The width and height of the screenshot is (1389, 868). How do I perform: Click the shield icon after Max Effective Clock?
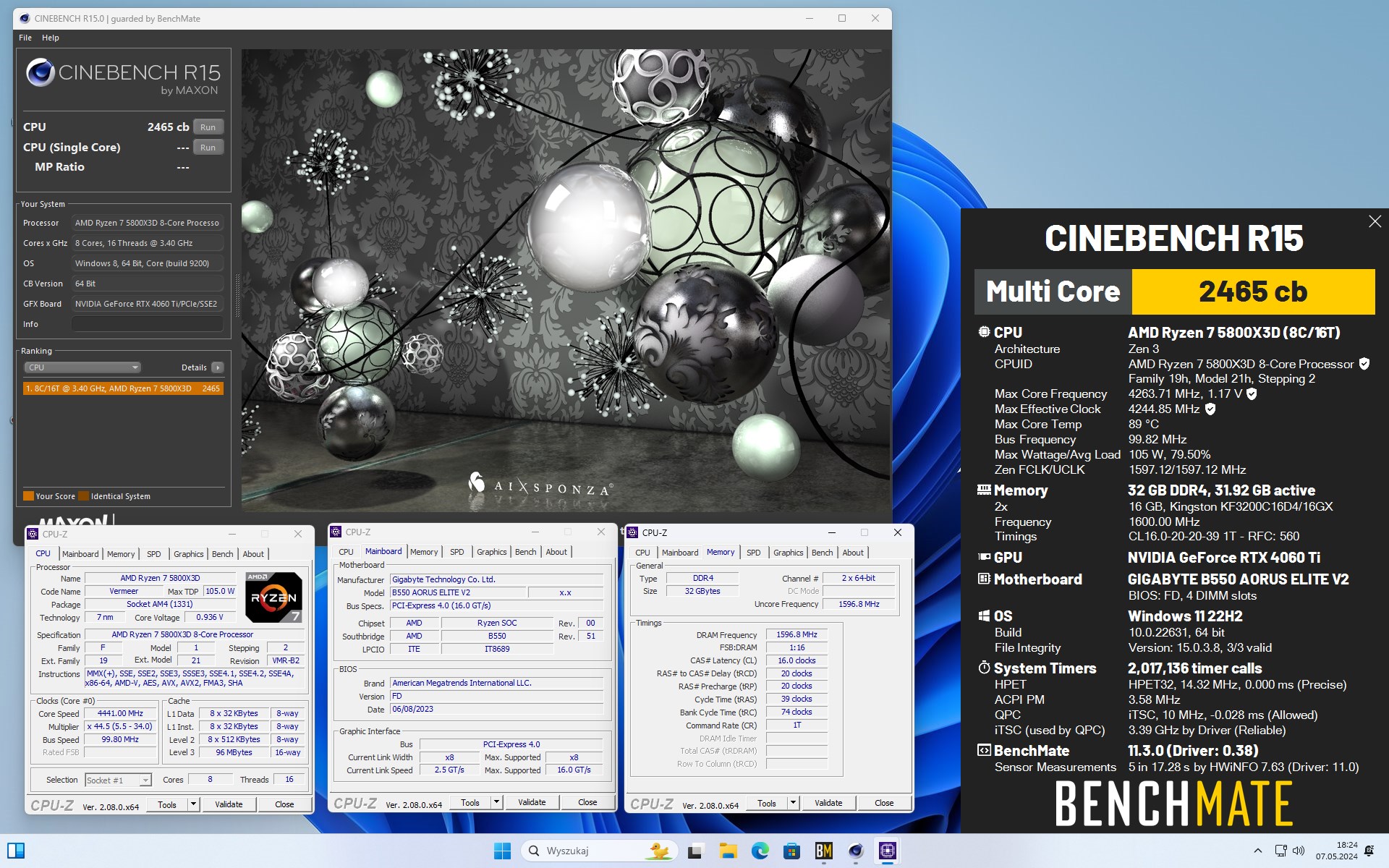[x=1210, y=409]
